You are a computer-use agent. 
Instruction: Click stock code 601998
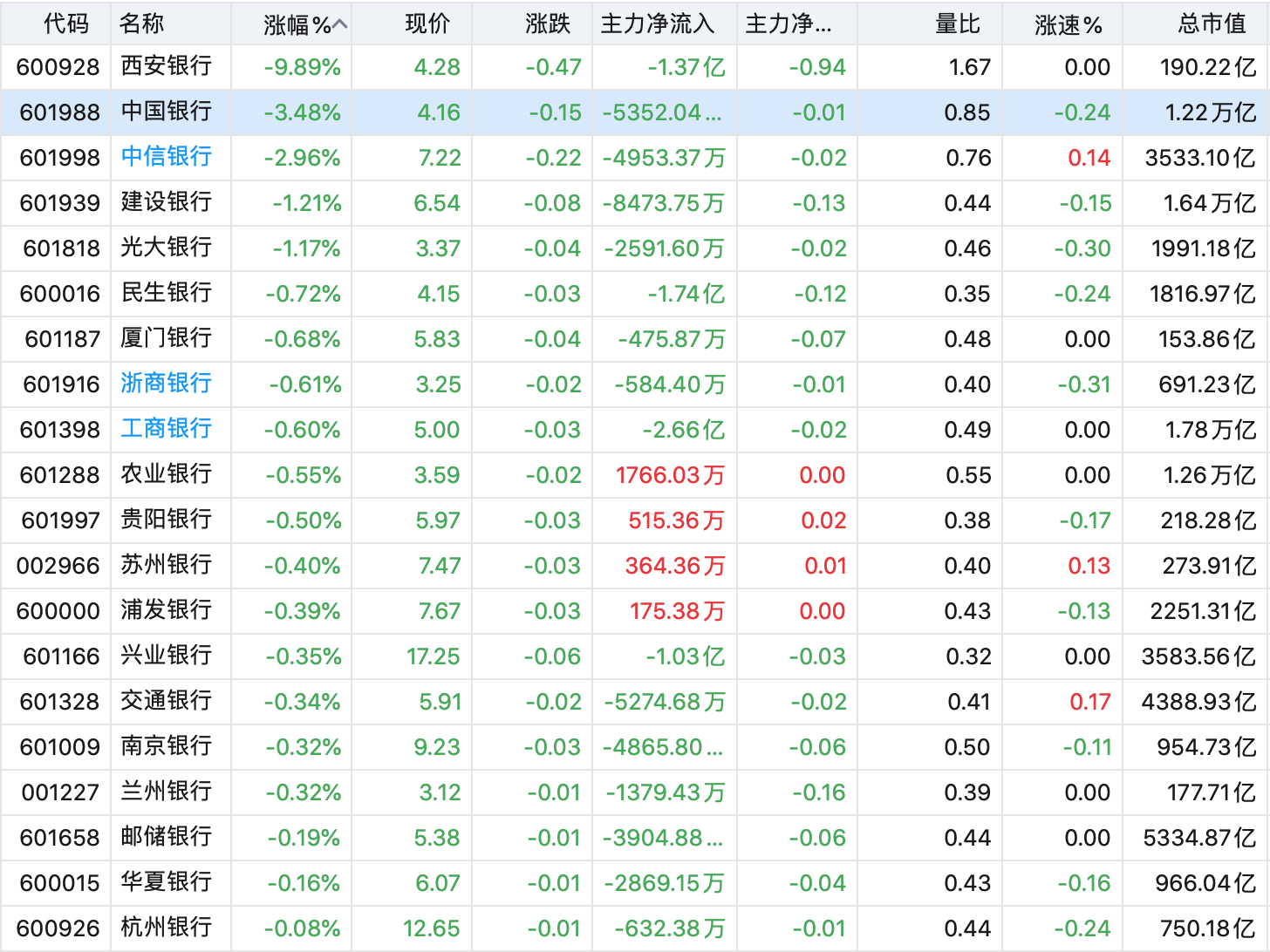60,158
